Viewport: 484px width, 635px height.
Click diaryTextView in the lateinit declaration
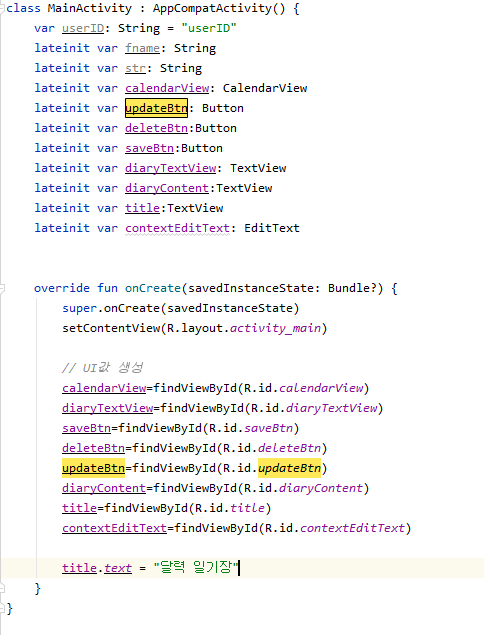pos(171,168)
